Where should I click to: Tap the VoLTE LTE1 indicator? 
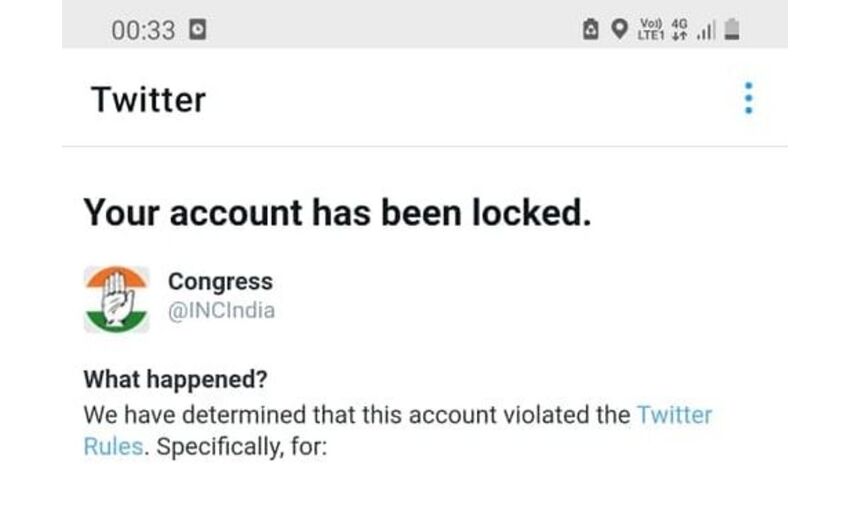coord(650,30)
